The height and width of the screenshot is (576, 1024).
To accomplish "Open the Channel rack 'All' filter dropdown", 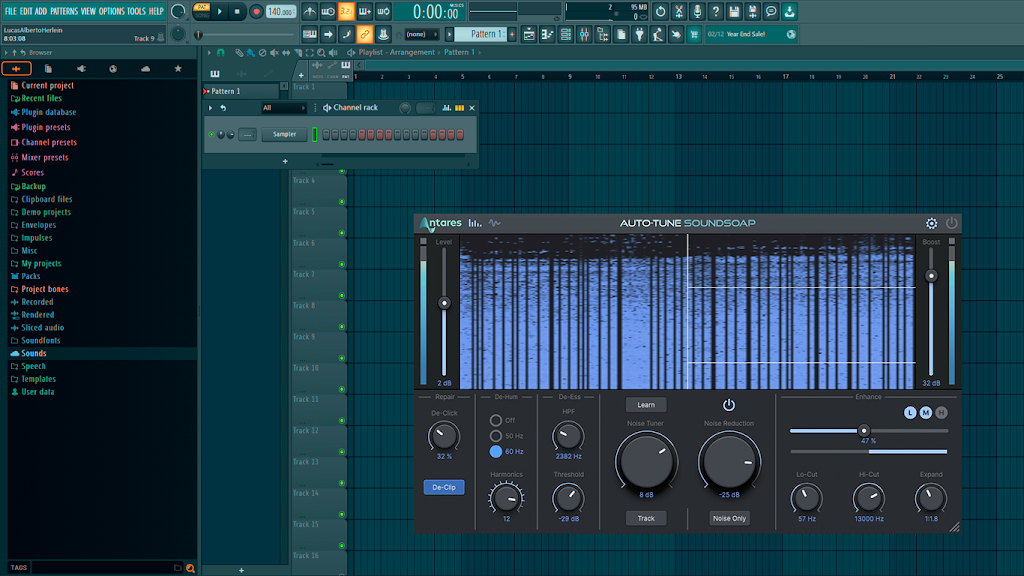I will click(283, 108).
